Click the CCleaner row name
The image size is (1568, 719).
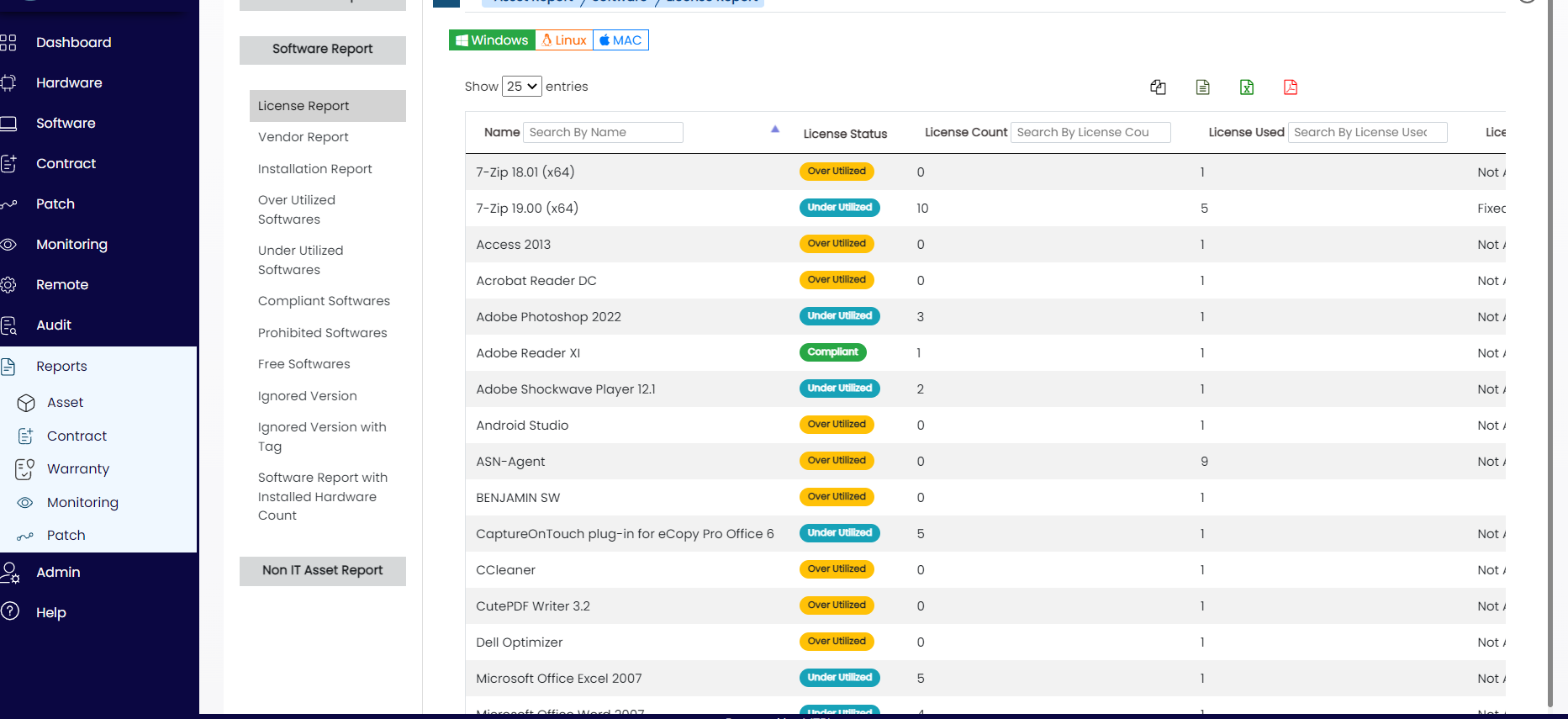click(505, 570)
